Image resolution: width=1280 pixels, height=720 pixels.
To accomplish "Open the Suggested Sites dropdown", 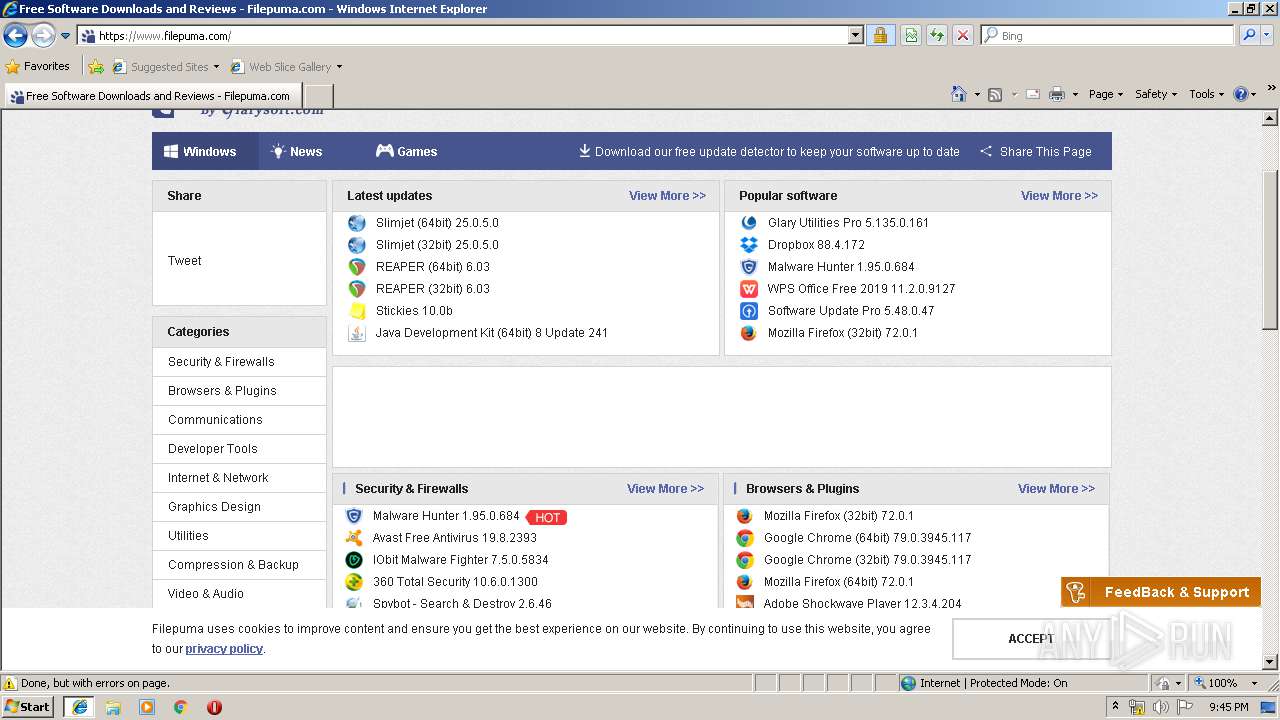I will coord(216,67).
